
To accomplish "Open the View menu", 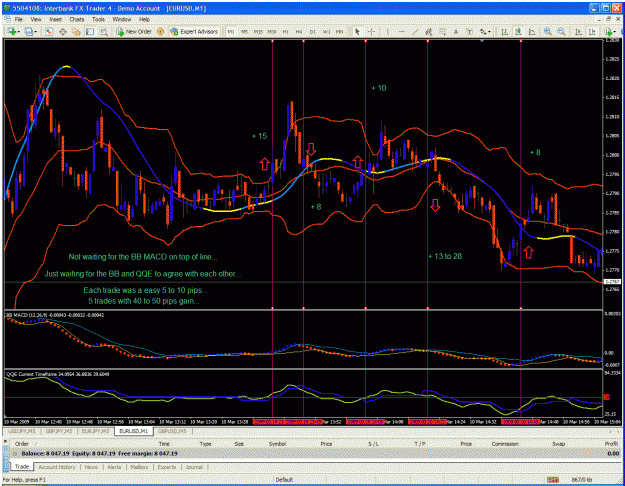I will tap(36, 19).
